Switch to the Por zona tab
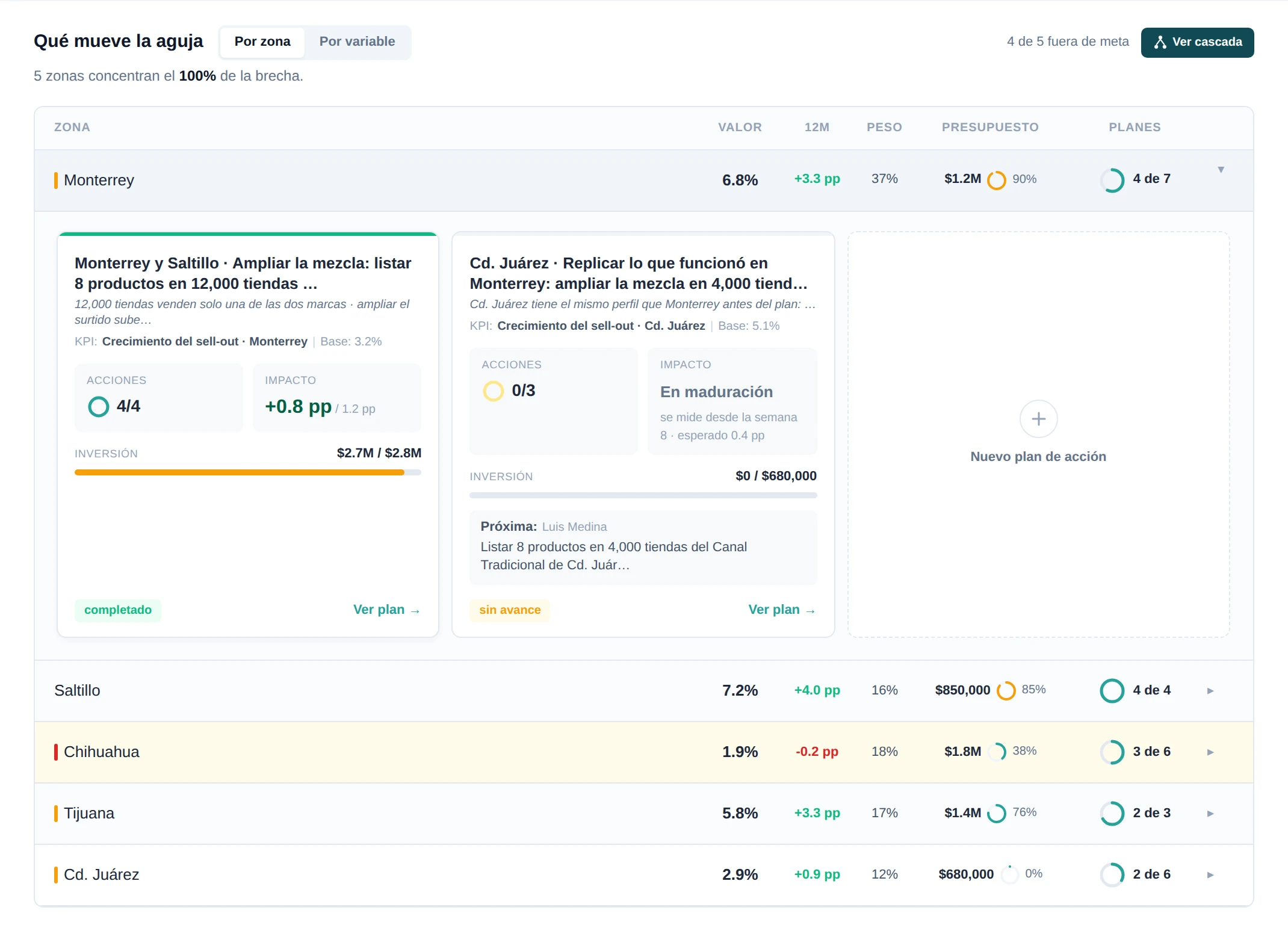The height and width of the screenshot is (946, 1288). [x=262, y=42]
